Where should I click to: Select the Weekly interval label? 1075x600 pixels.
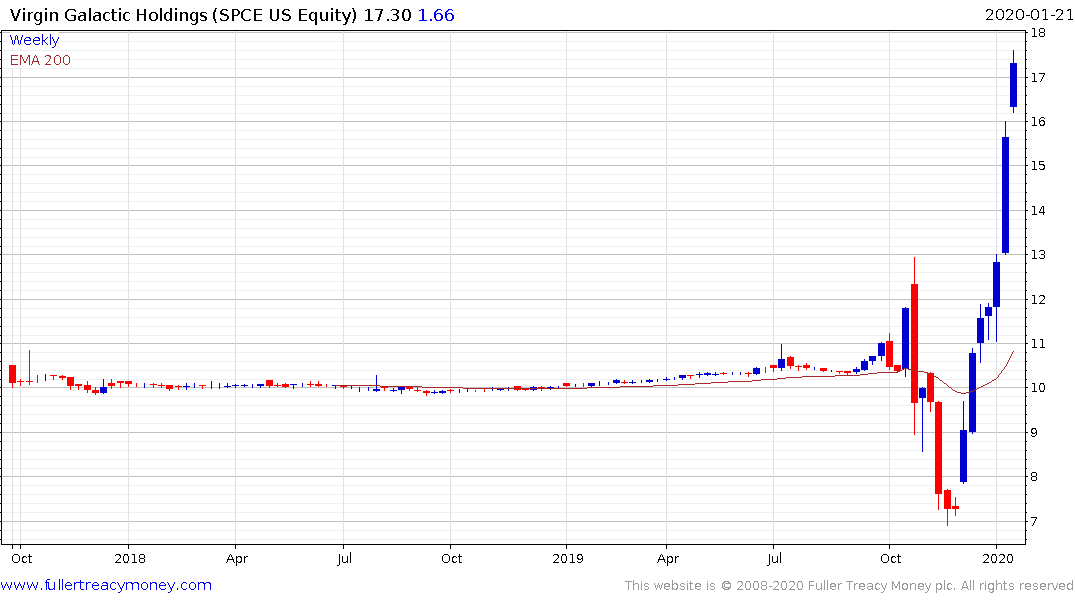point(34,40)
